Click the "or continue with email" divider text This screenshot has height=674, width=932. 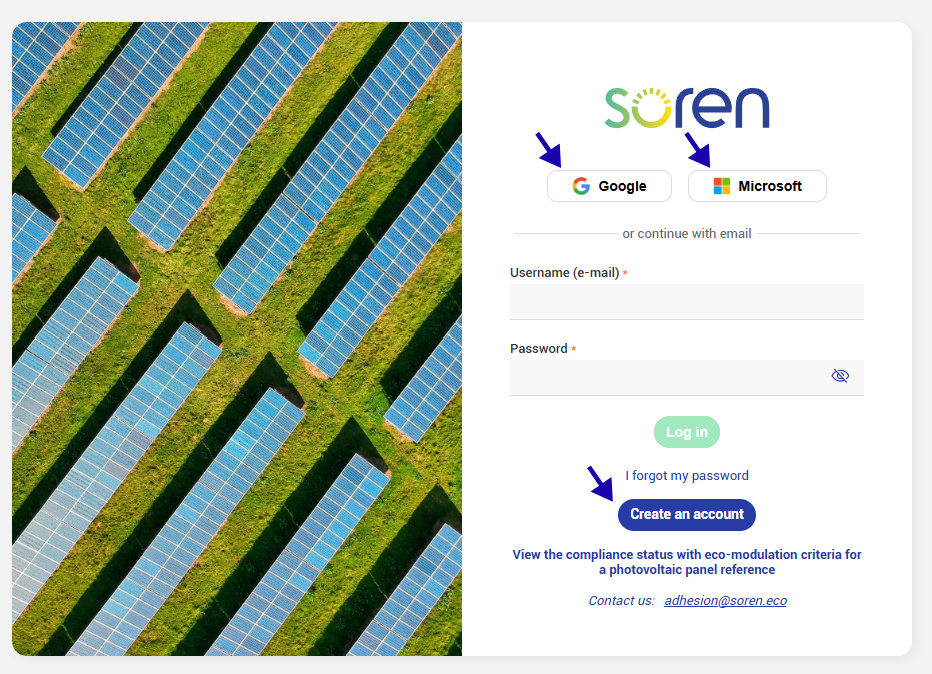click(687, 234)
